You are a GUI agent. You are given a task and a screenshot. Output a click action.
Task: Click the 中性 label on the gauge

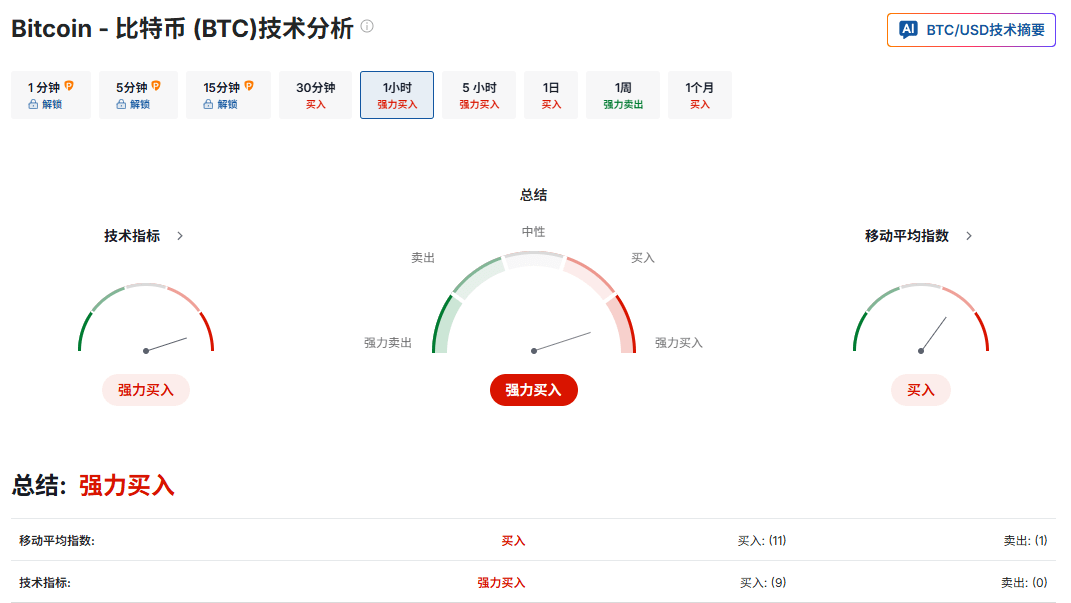click(x=533, y=232)
